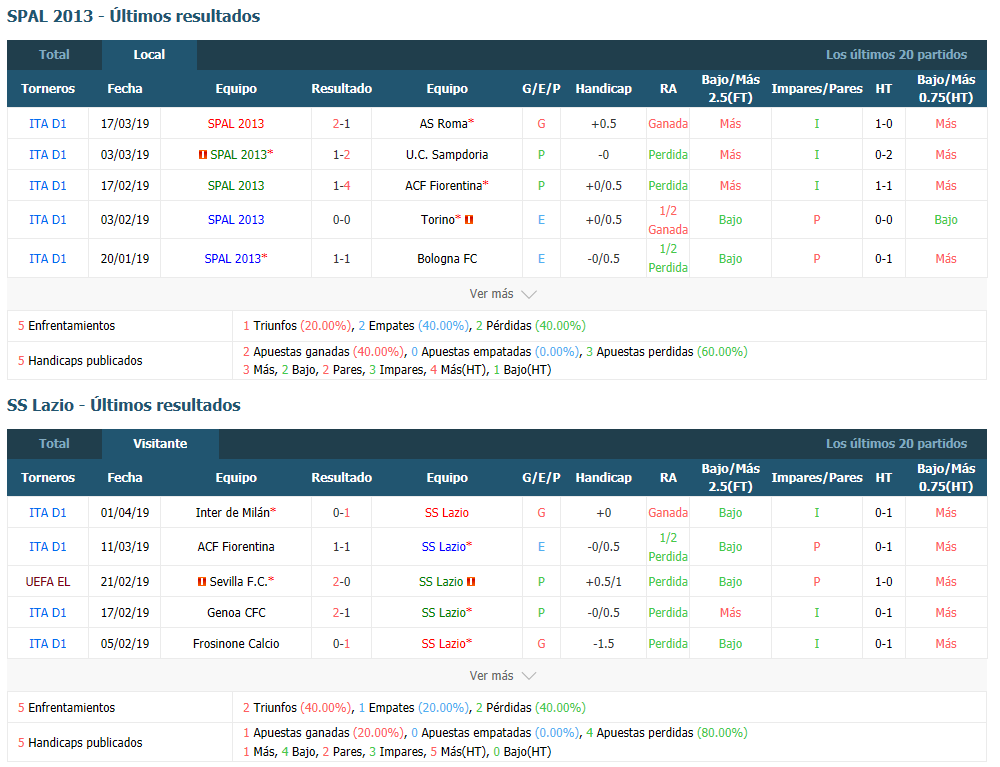Open 'Los últimos 20 partidos' in SPAL section
Viewport: 1000px width, 767px height.
coord(896,55)
